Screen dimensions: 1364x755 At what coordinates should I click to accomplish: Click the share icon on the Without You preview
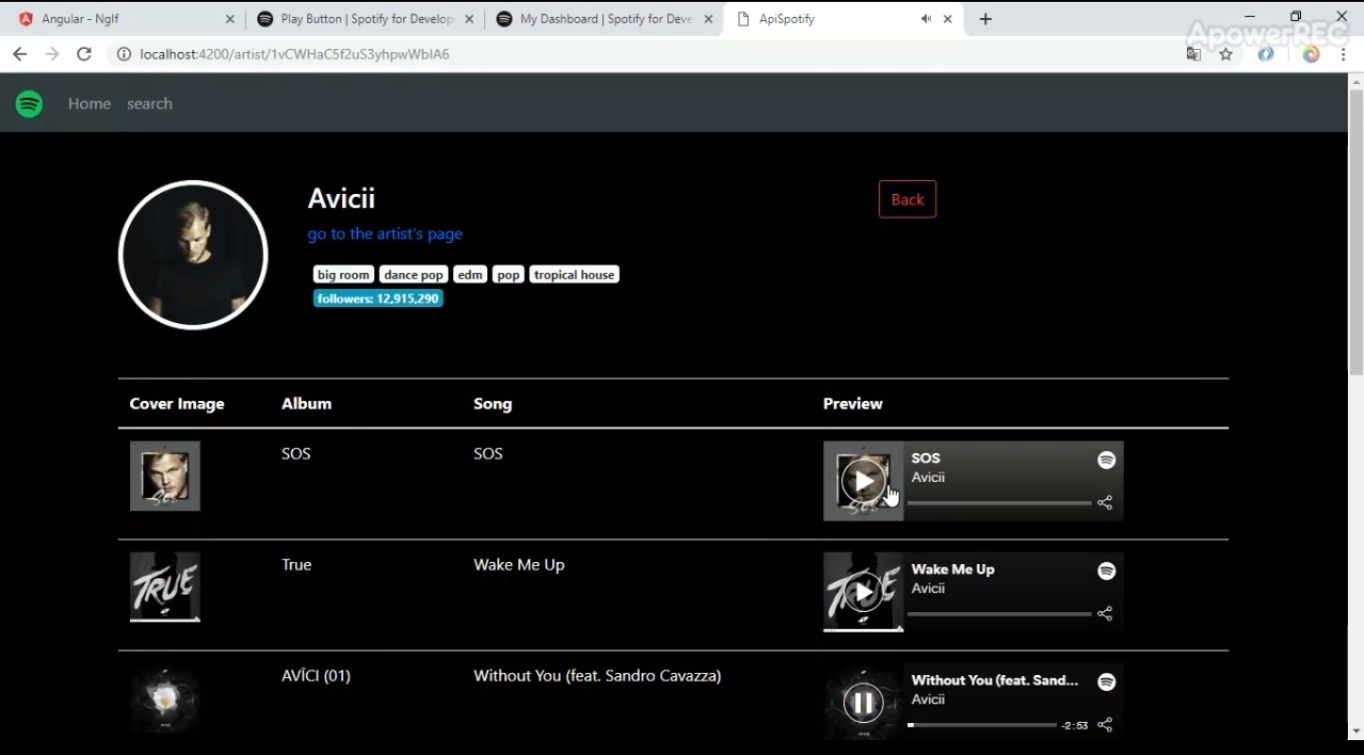click(1104, 725)
